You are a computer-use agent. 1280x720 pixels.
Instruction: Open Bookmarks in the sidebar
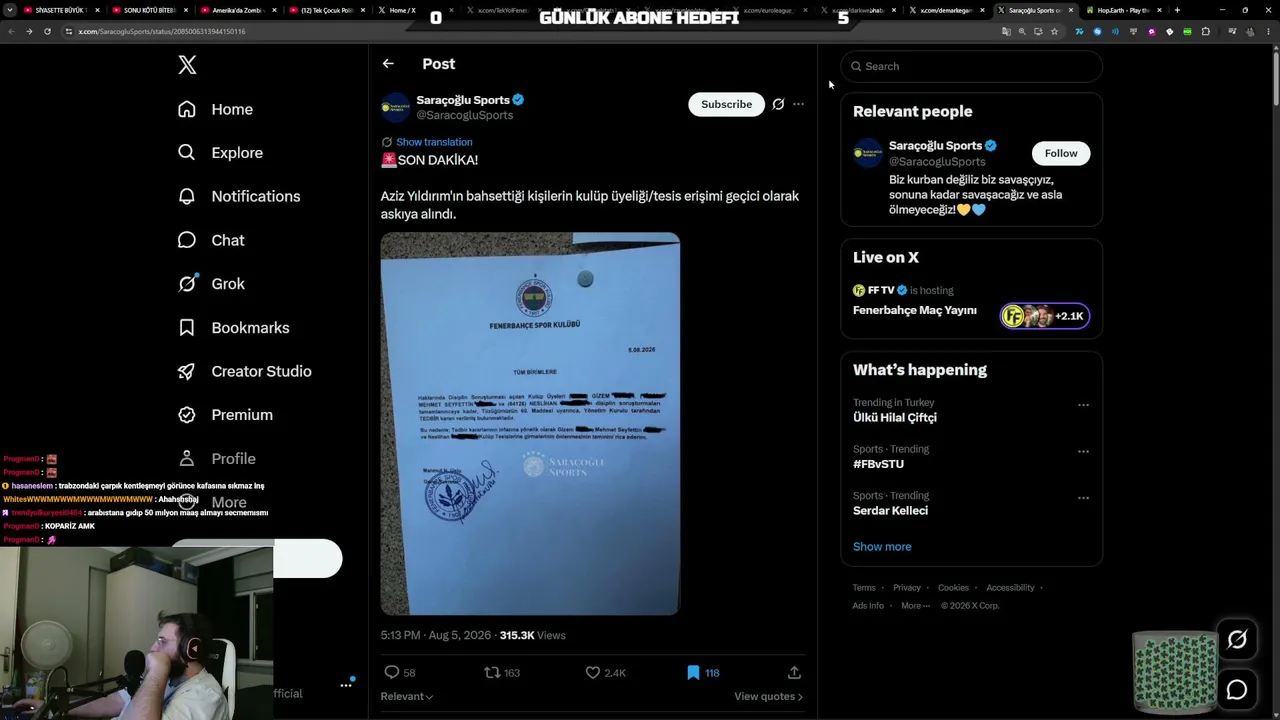pyautogui.click(x=233, y=328)
